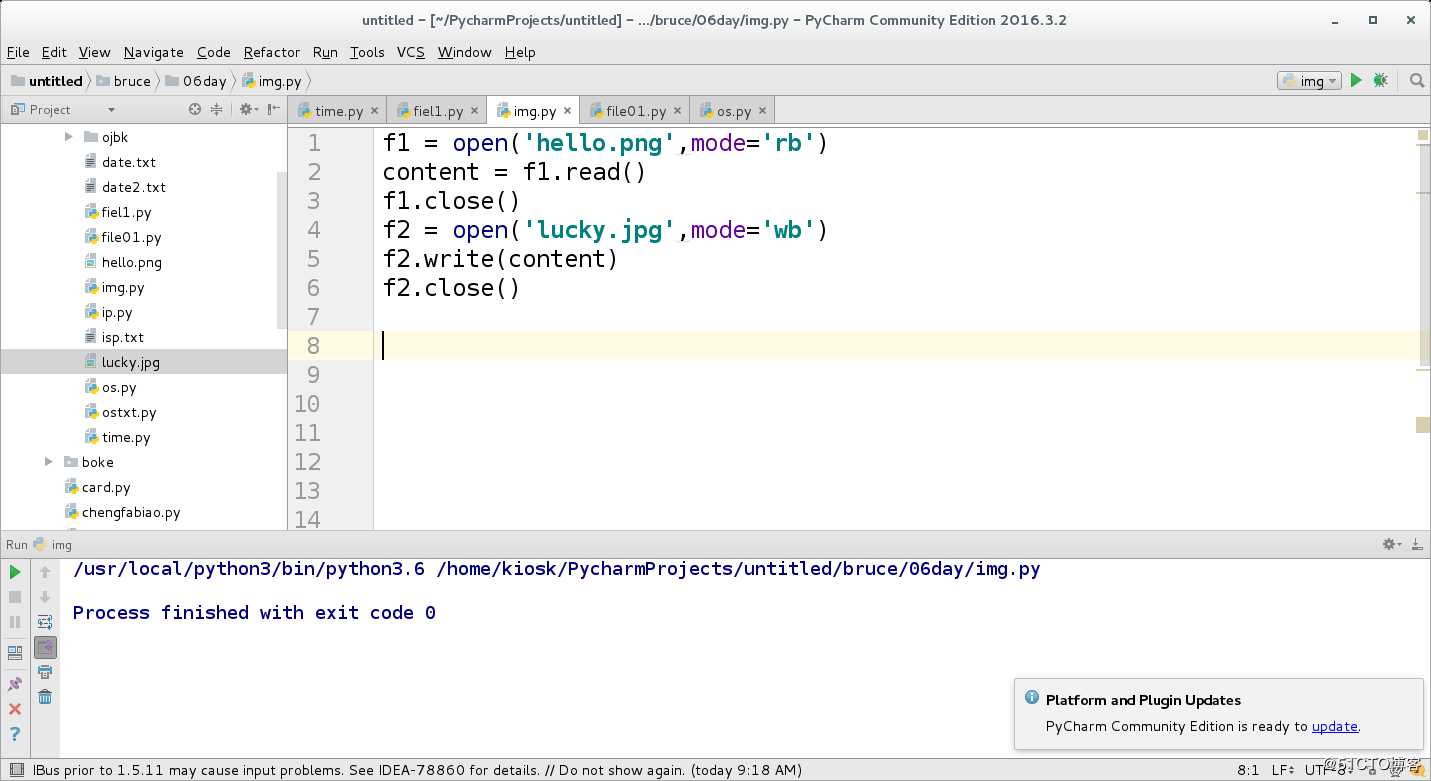Toggle soft-wrap in Run console
This screenshot has width=1431, height=781.
coord(45,622)
